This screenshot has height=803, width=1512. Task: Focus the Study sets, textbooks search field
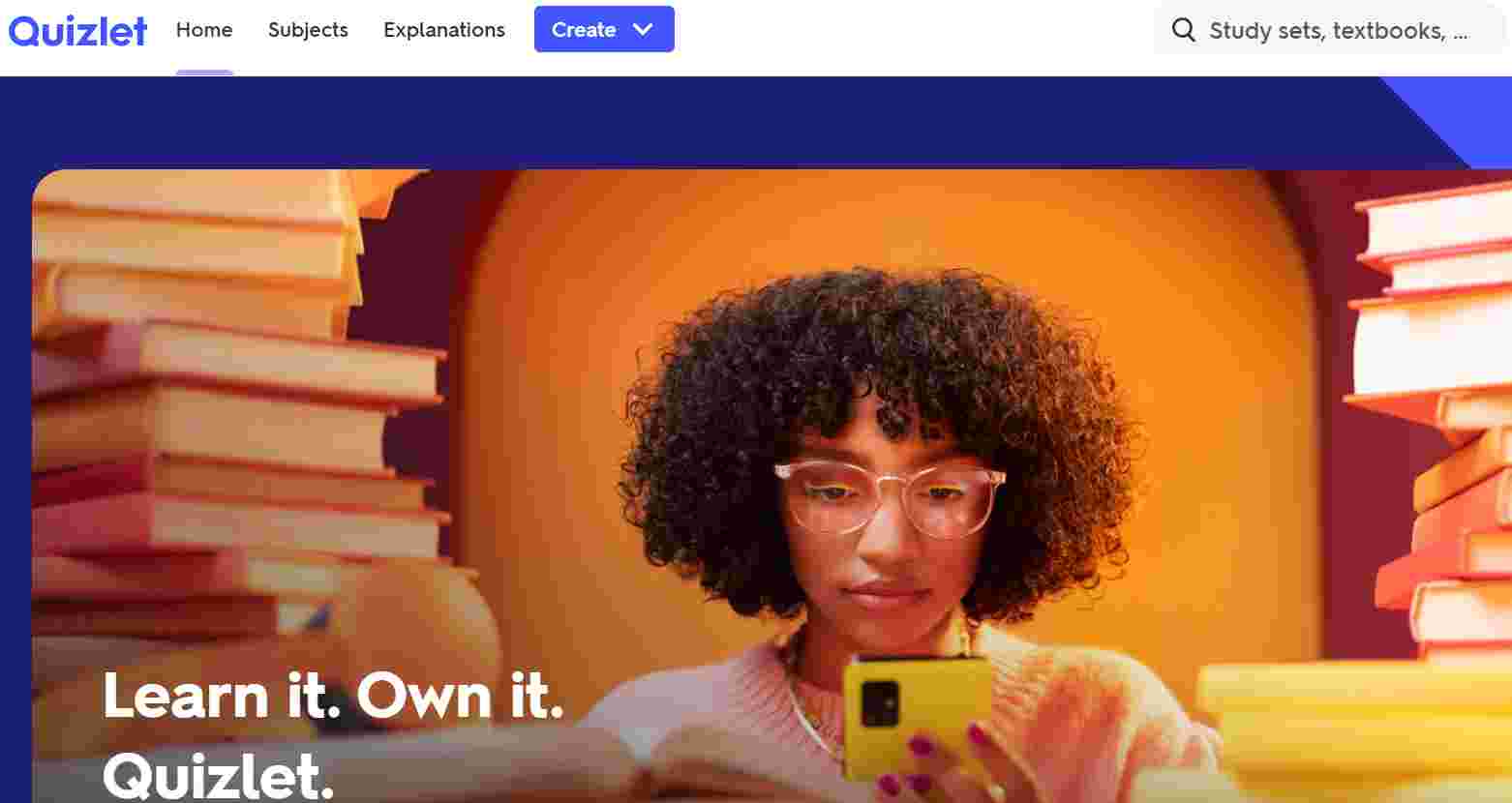coord(1330,30)
